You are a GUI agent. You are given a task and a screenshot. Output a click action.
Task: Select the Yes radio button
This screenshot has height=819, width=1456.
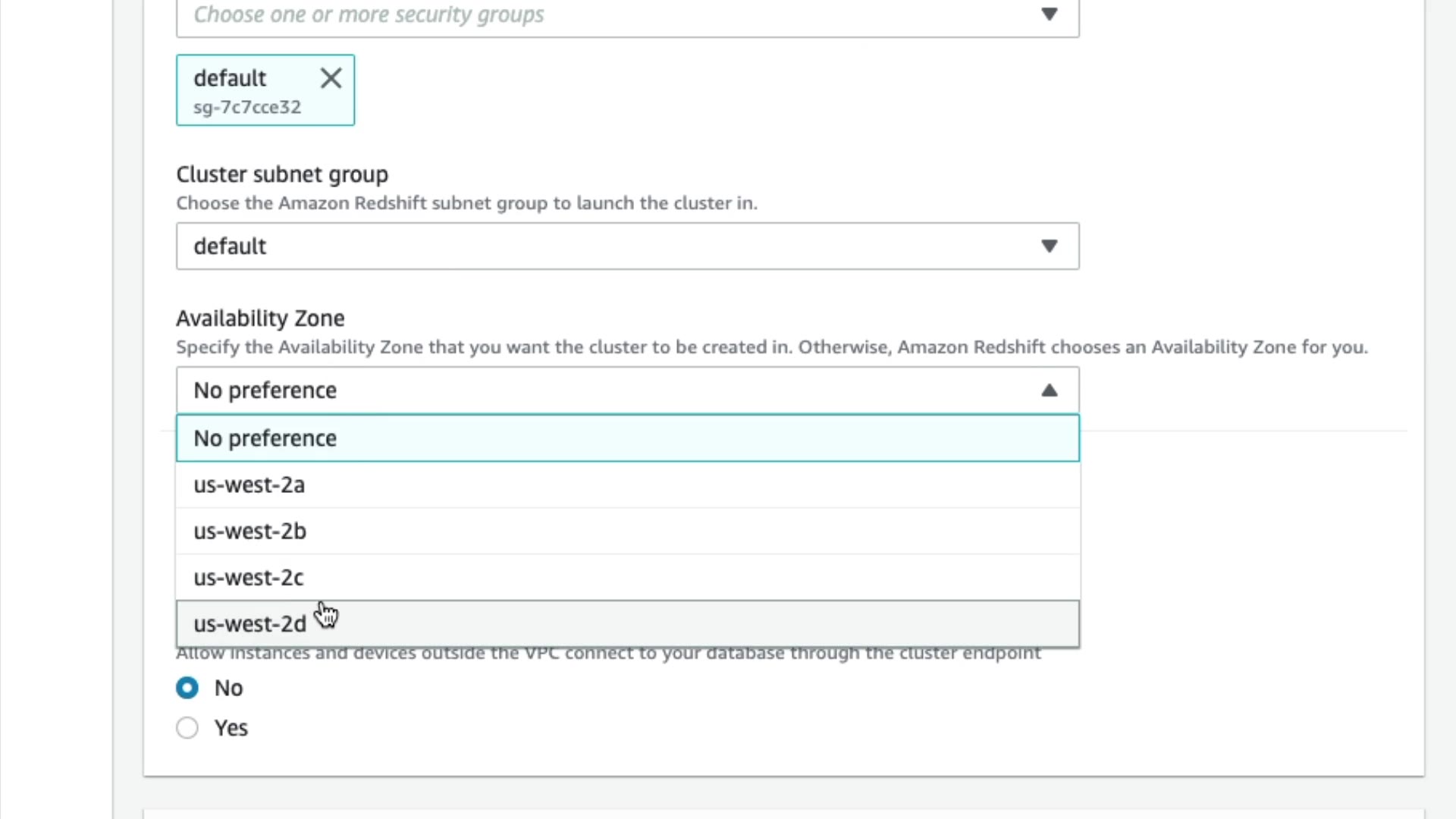coord(187,728)
